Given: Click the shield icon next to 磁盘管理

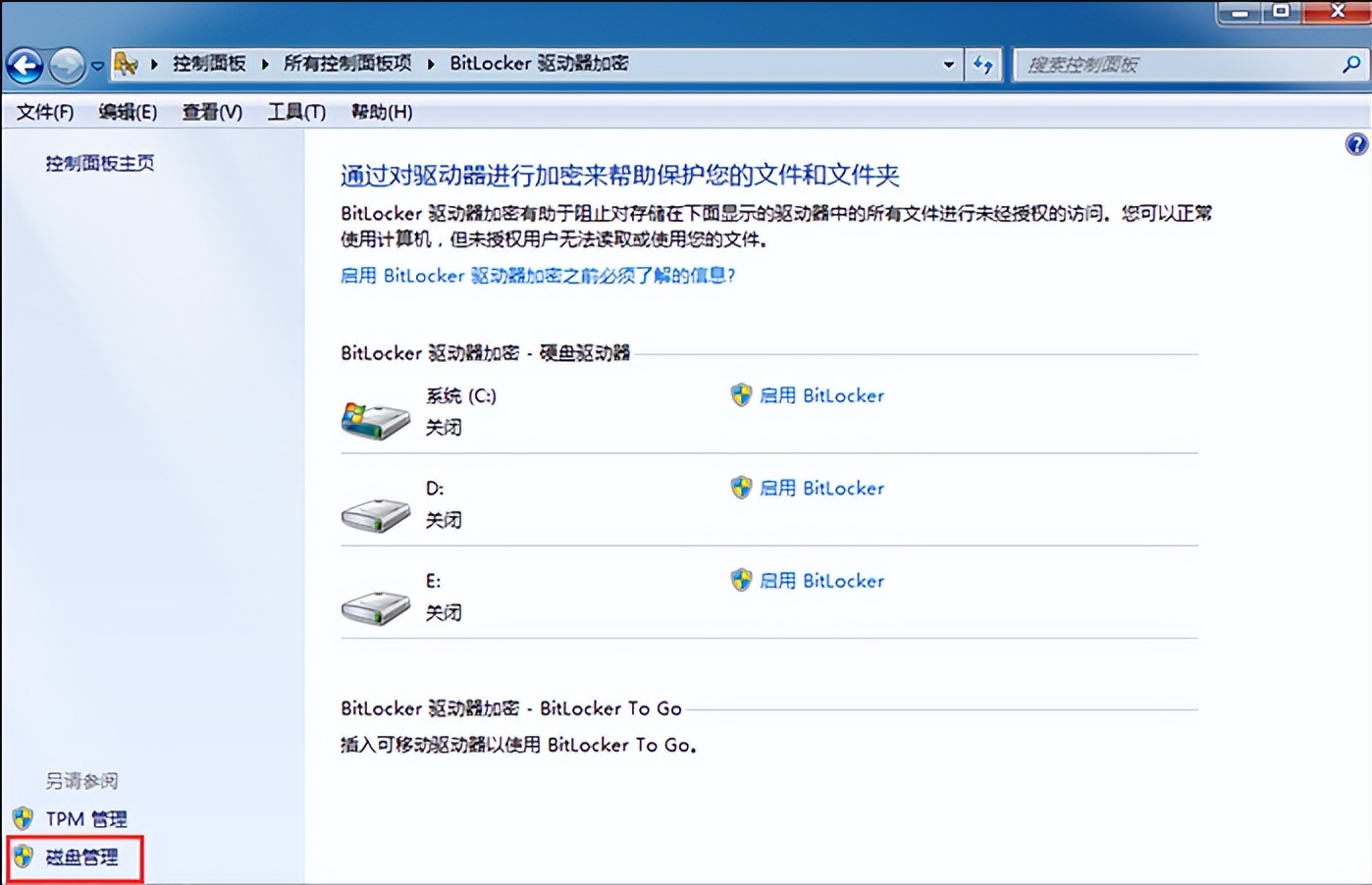Looking at the screenshot, I should point(22,856).
